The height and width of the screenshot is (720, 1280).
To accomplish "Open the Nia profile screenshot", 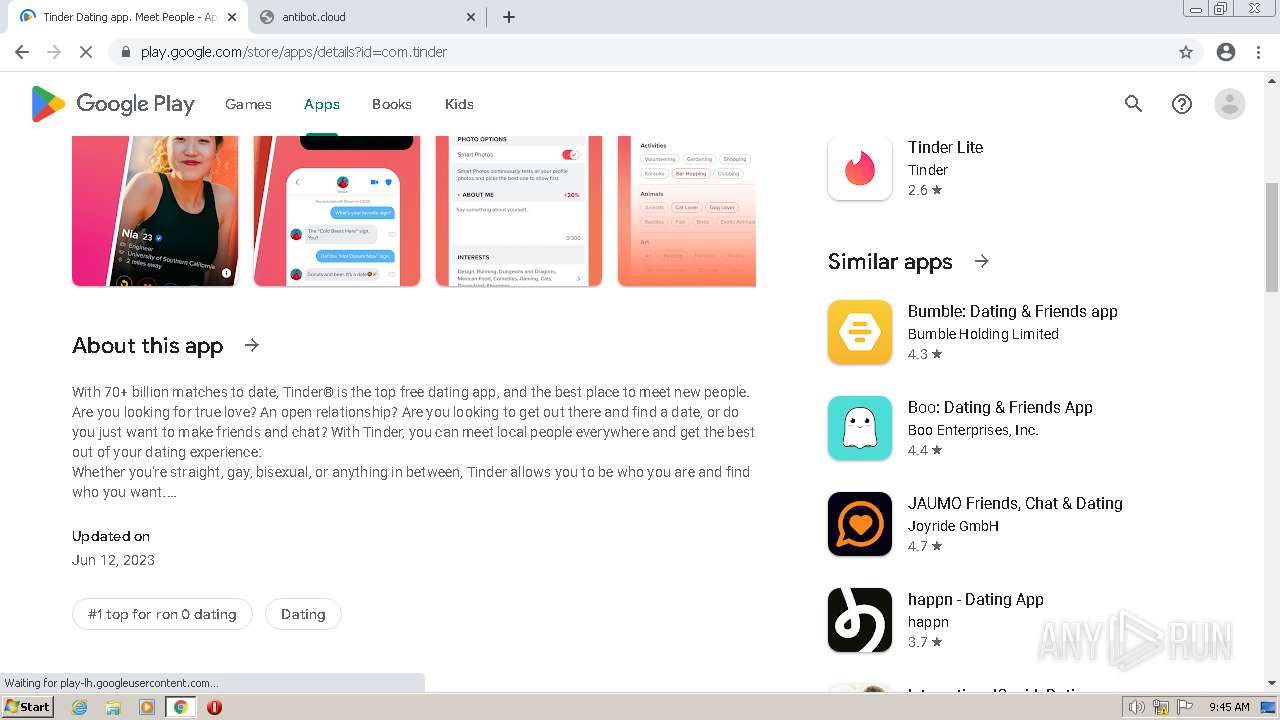I will [x=155, y=211].
